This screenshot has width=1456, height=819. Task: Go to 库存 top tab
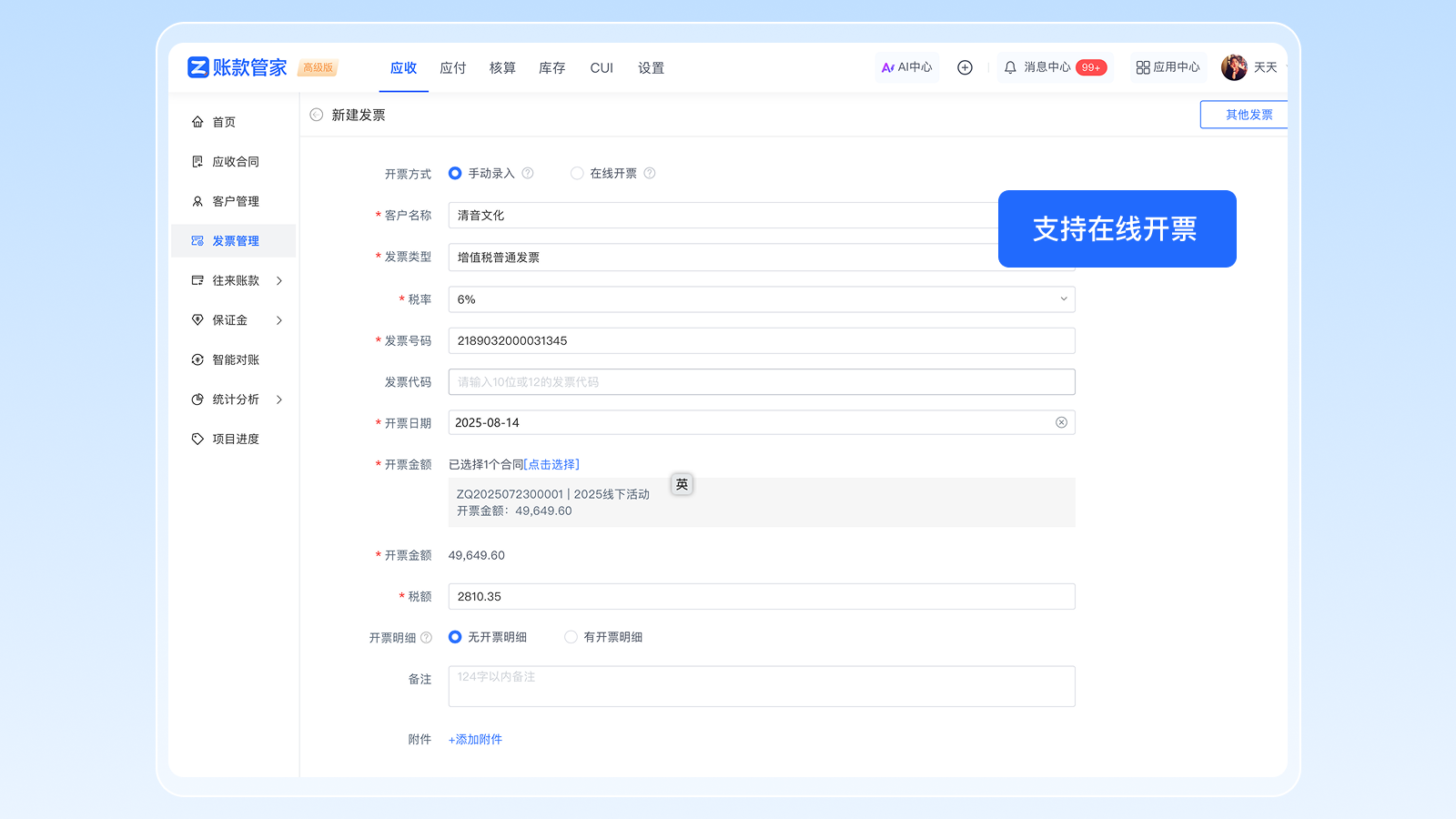pos(551,68)
